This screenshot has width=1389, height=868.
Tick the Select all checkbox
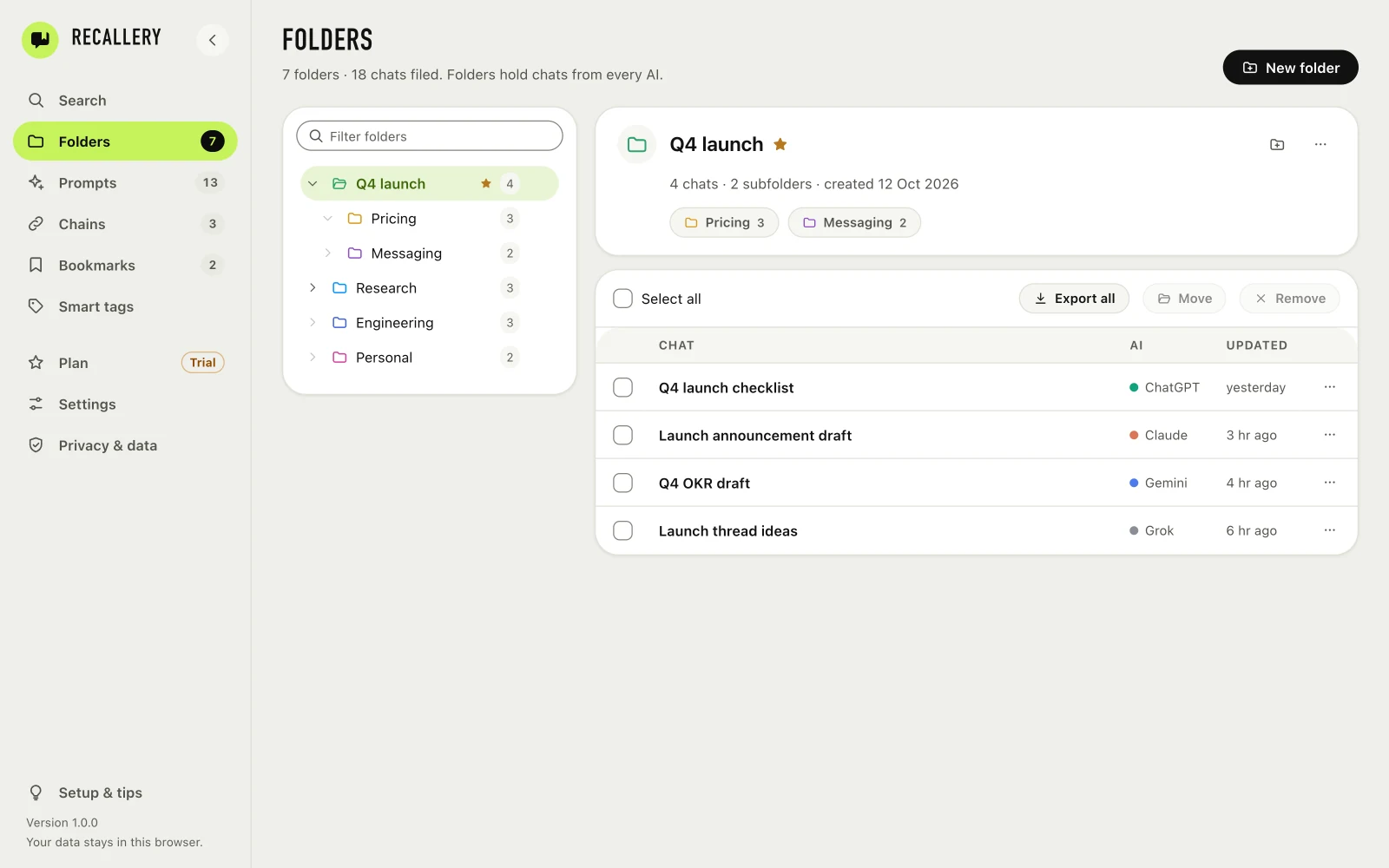622,299
